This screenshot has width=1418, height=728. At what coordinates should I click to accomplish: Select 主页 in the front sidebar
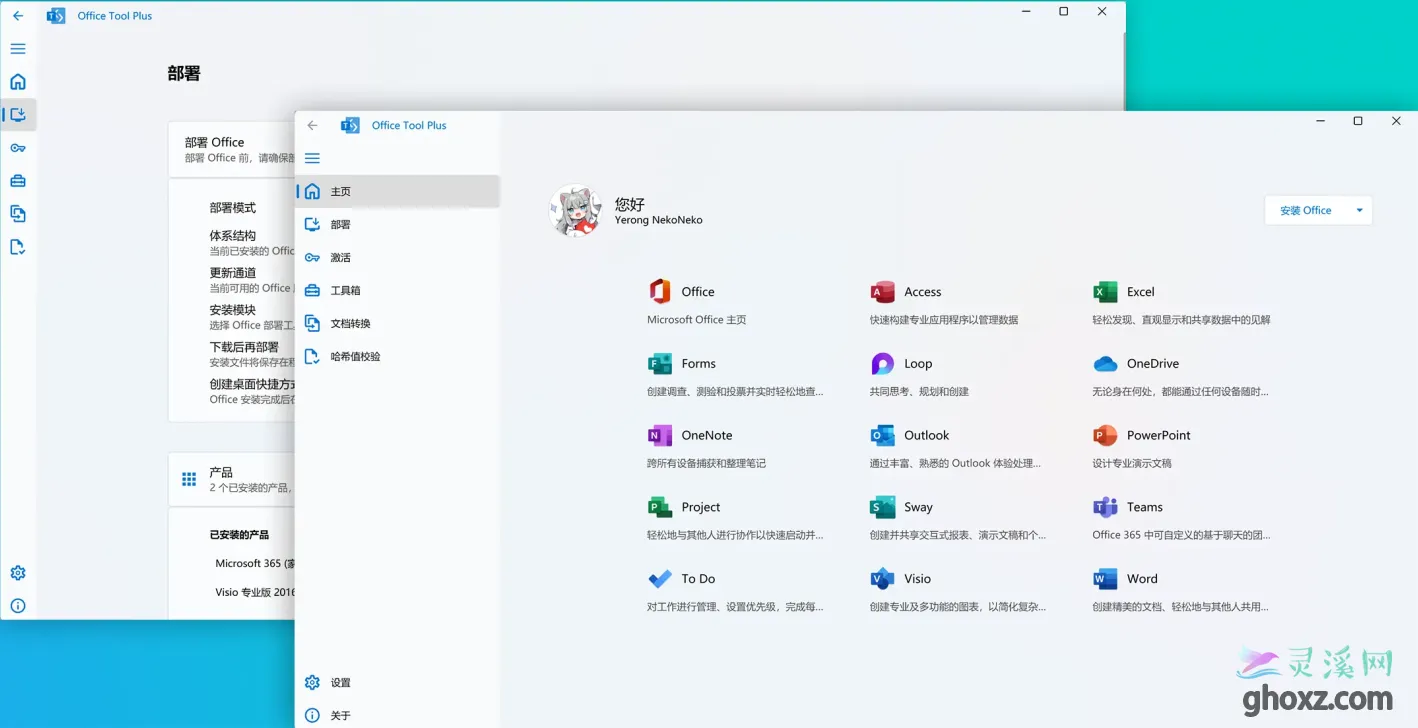398,191
